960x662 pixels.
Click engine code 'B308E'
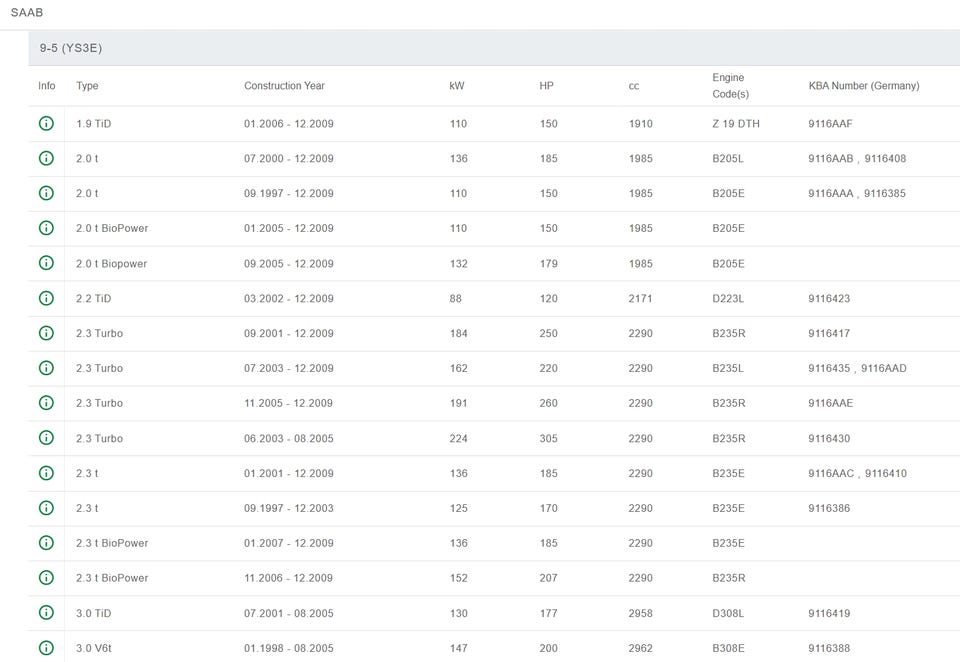click(x=728, y=649)
